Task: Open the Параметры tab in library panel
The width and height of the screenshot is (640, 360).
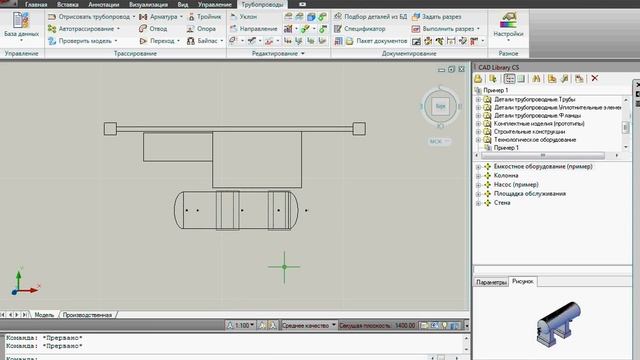Action: (x=491, y=282)
